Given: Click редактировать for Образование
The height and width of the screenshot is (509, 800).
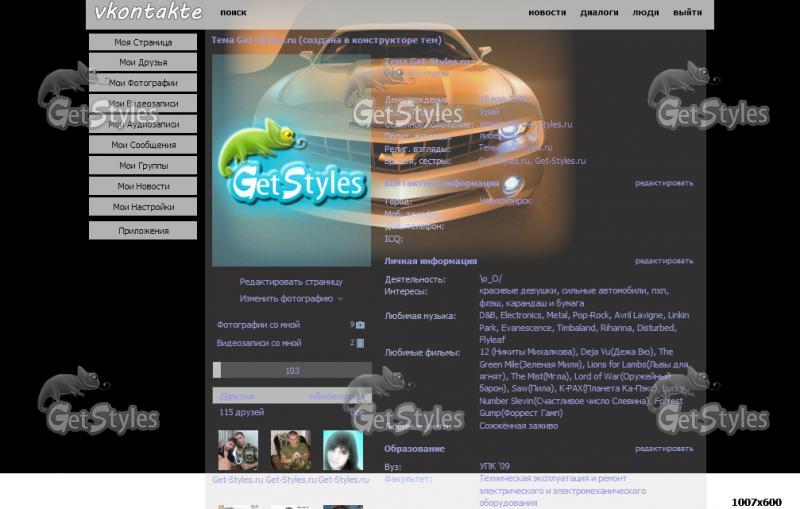Looking at the screenshot, I should click(x=664, y=448).
